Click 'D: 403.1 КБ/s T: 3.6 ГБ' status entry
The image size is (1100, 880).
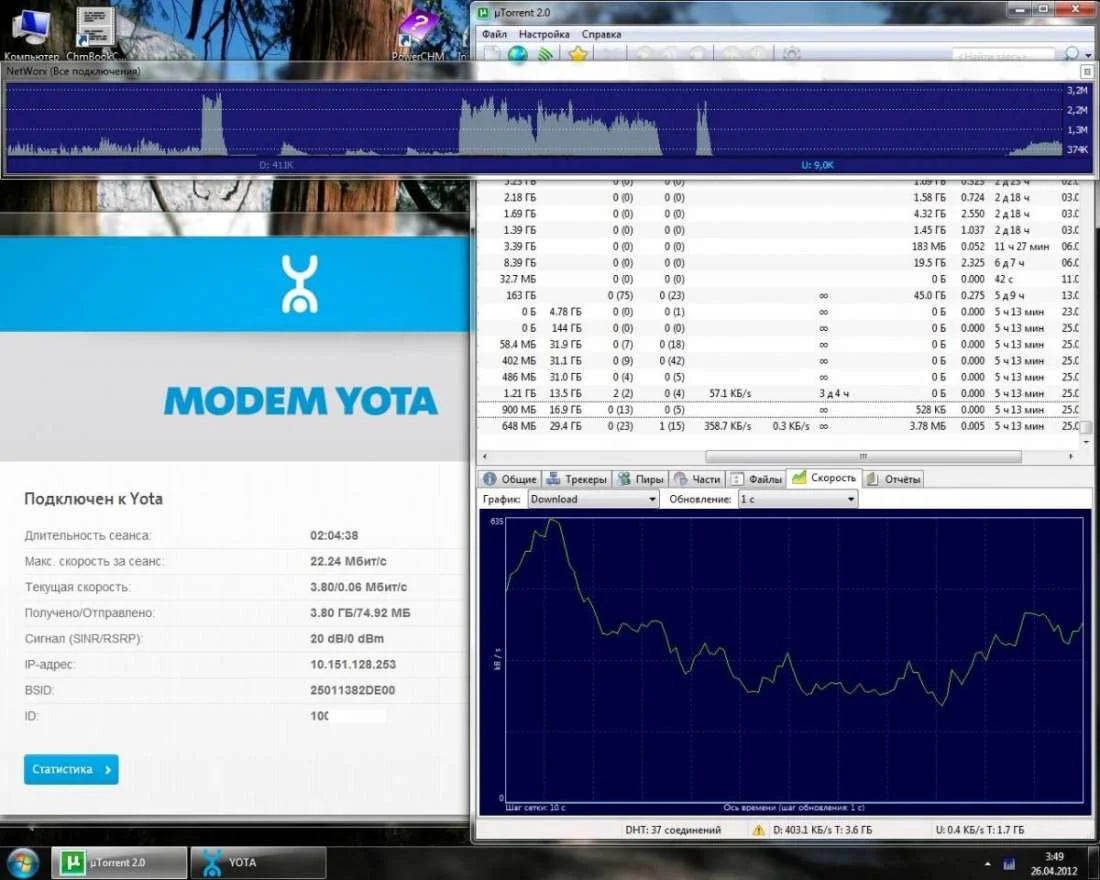[822, 830]
